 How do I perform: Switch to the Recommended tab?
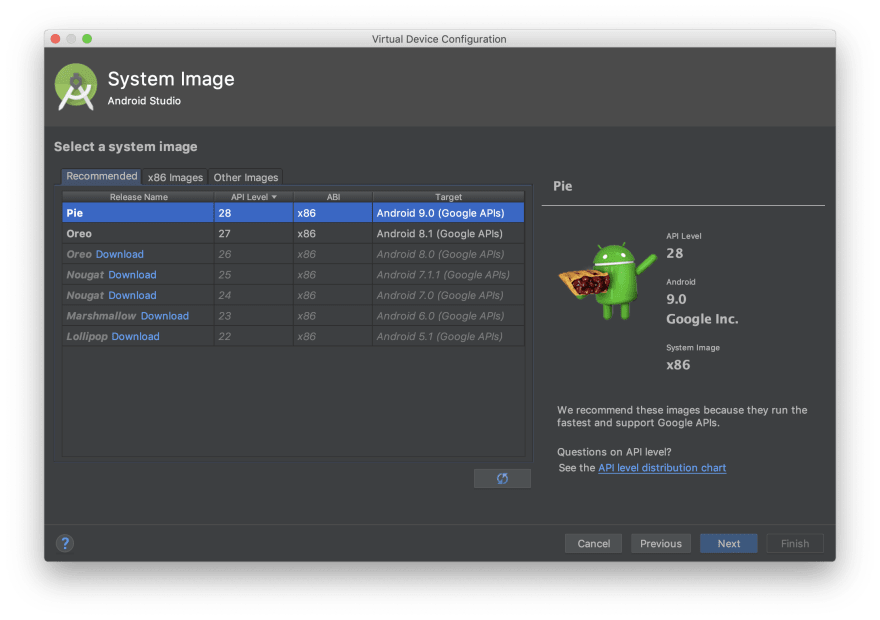click(x=102, y=176)
